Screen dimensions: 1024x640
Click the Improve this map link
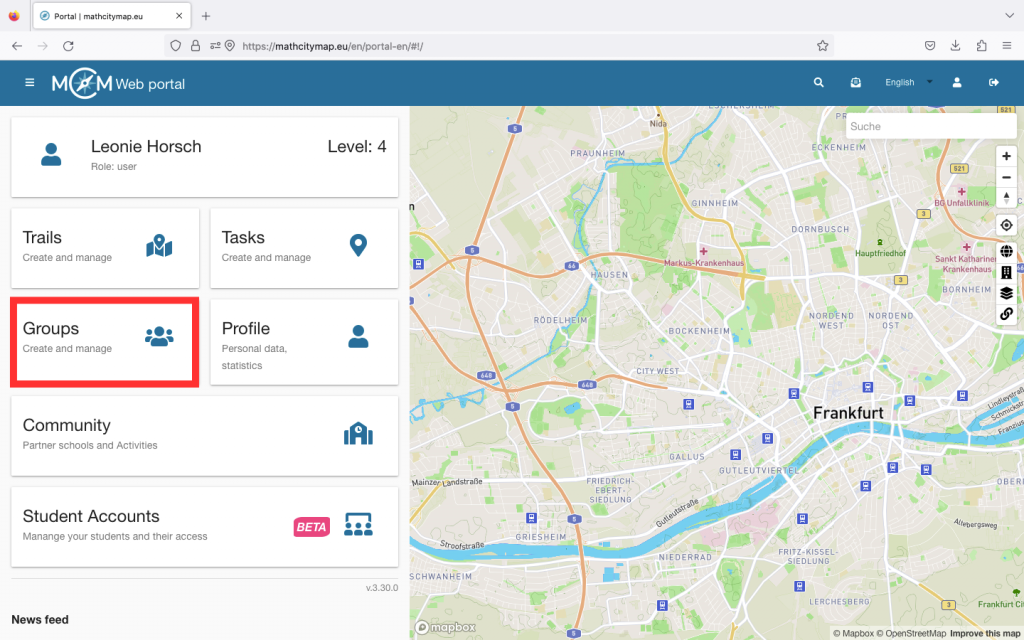985,633
